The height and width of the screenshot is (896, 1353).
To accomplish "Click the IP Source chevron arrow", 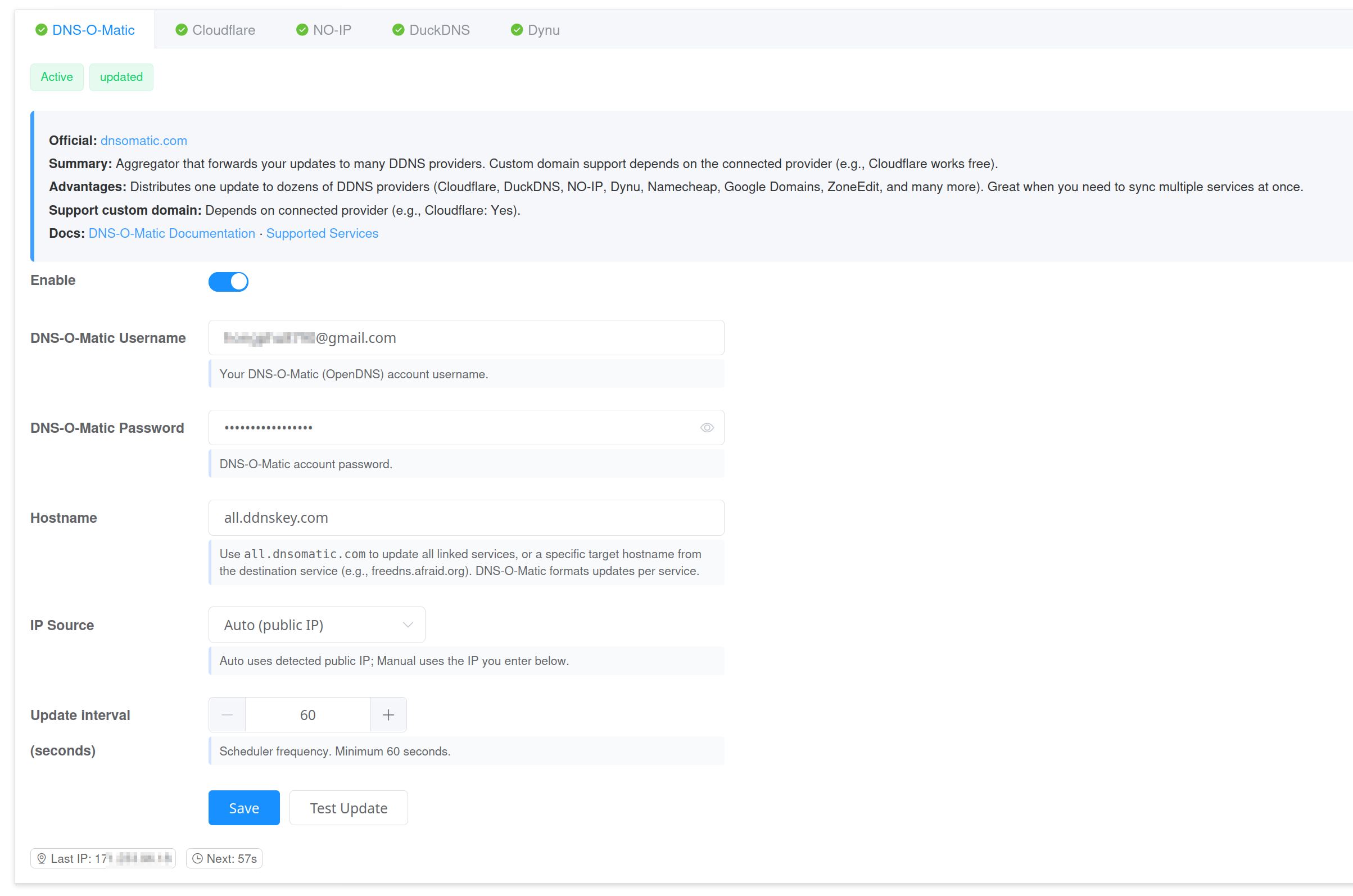I will 408,625.
